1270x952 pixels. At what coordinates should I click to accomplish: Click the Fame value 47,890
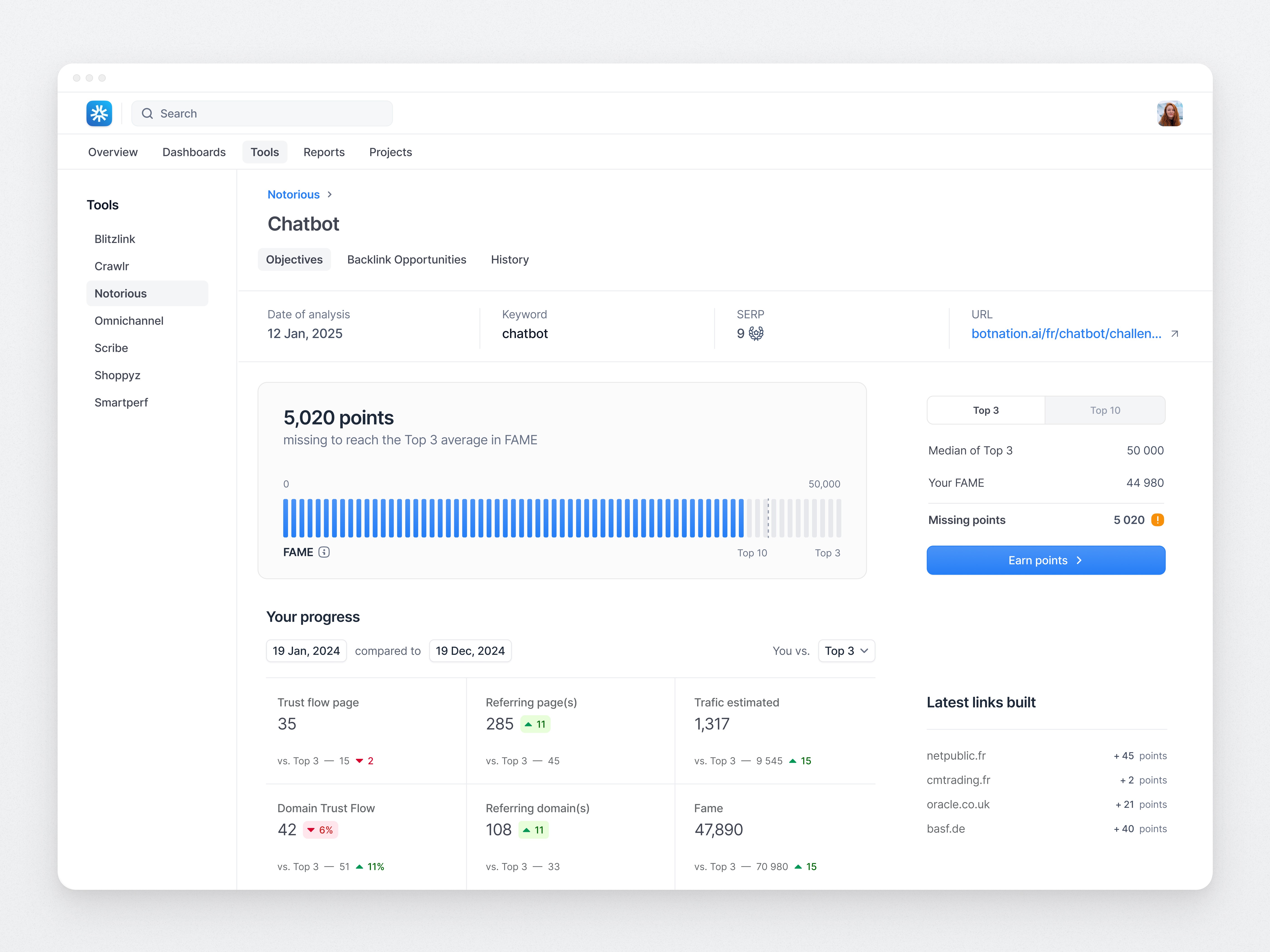[x=719, y=830]
